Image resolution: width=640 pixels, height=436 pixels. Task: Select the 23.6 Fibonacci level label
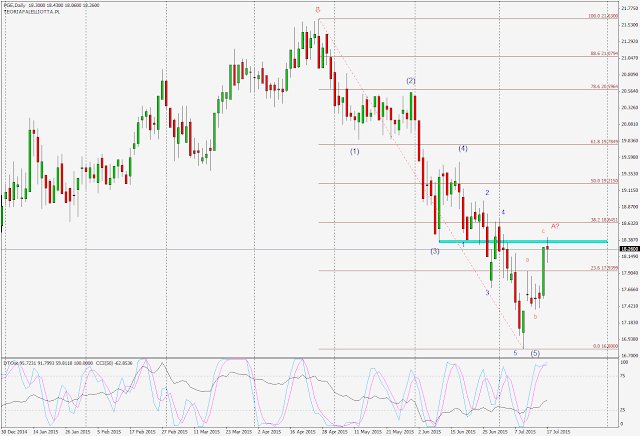604,268
